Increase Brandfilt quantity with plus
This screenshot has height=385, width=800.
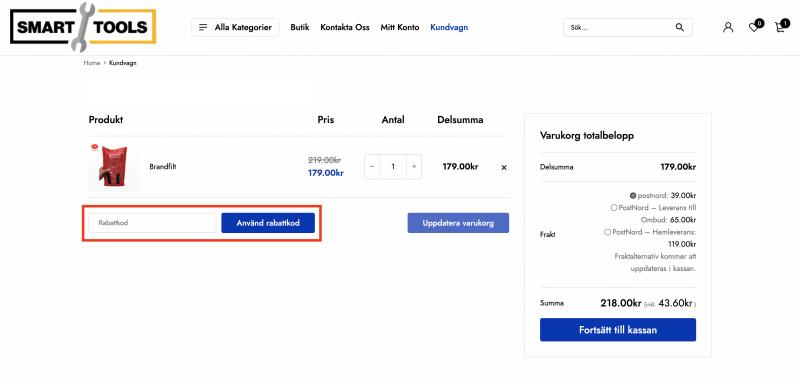[414, 167]
